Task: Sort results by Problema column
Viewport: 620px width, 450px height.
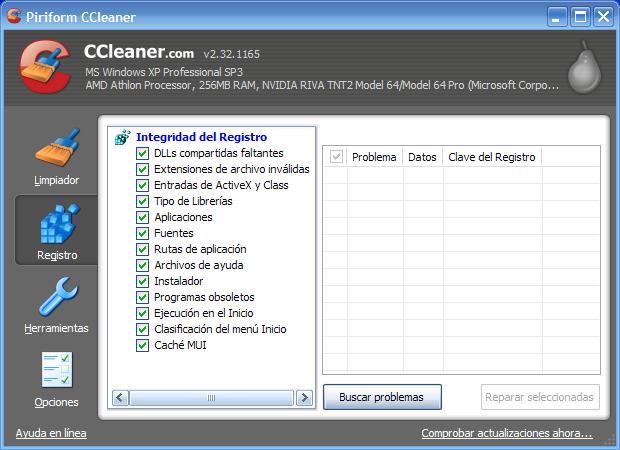Action: click(x=375, y=157)
